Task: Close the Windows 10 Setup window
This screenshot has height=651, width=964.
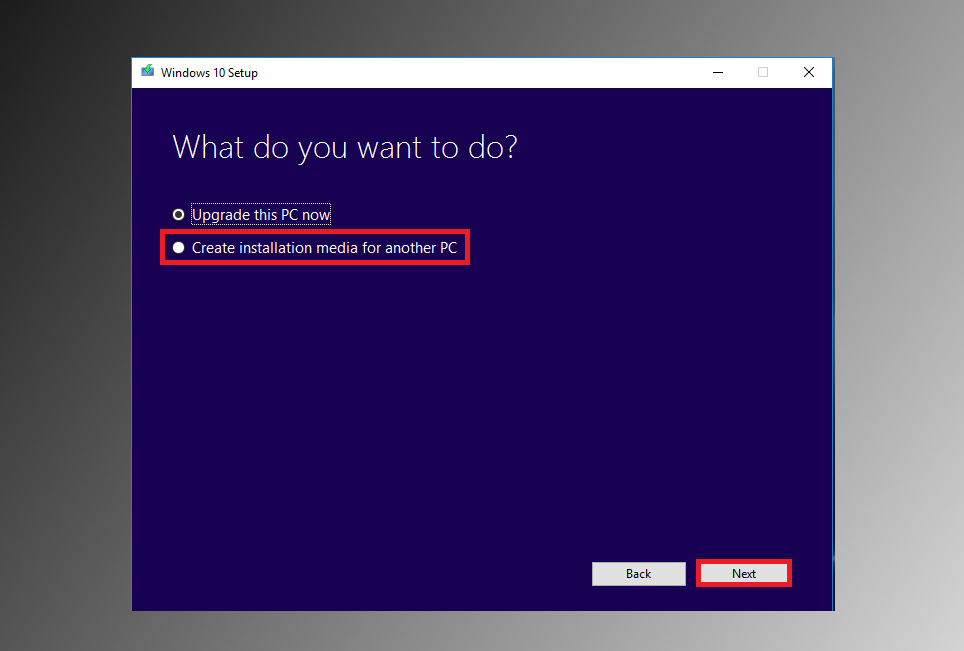Action: click(809, 73)
